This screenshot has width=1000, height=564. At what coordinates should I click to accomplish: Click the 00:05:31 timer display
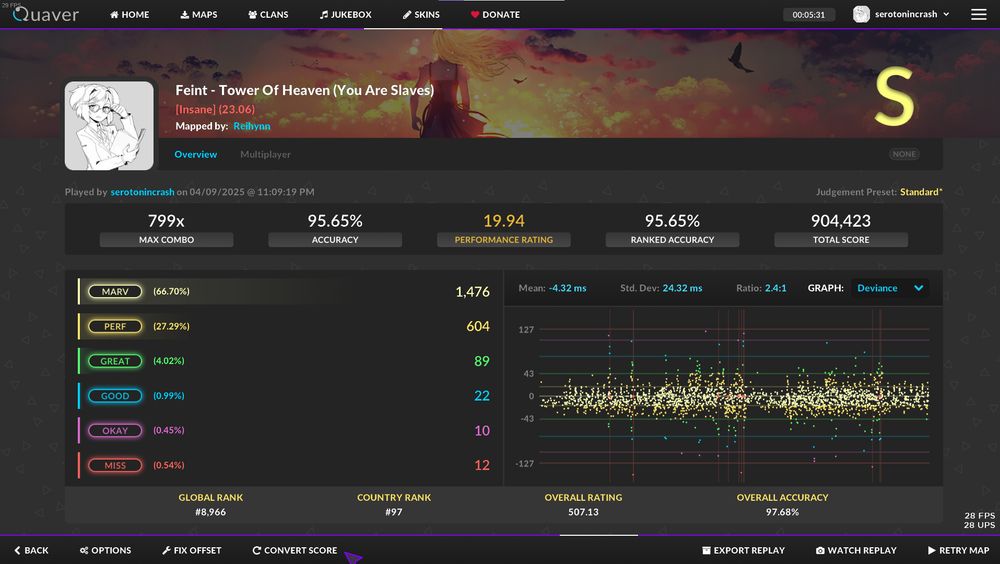click(809, 14)
